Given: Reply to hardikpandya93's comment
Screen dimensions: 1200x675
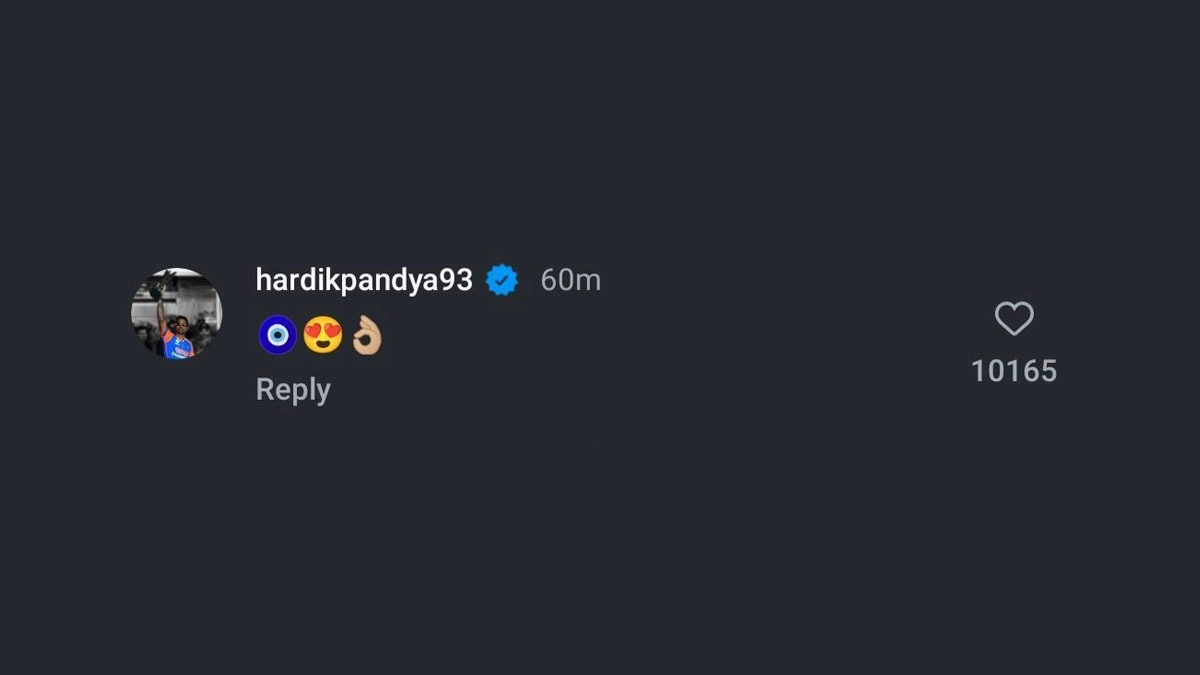Looking at the screenshot, I should click(x=293, y=389).
